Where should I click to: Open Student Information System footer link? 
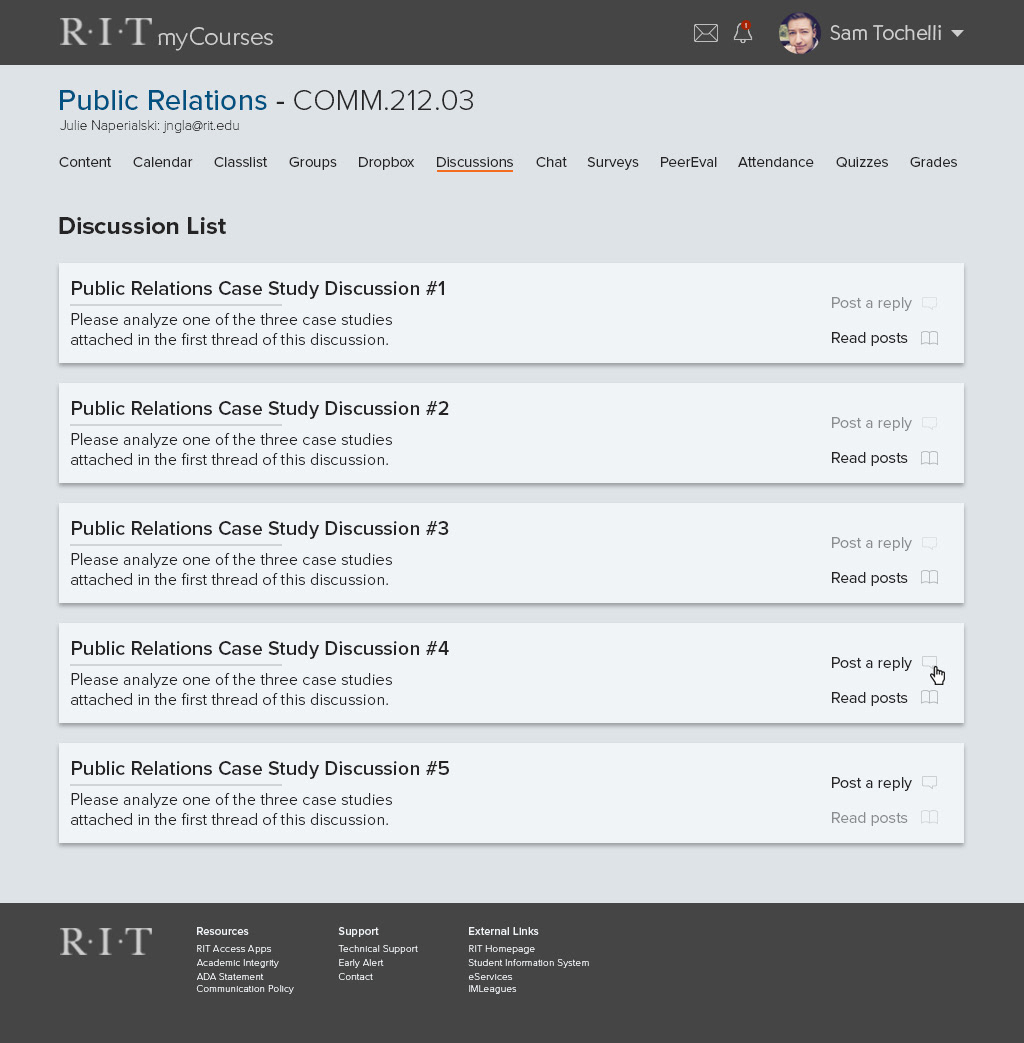528,963
